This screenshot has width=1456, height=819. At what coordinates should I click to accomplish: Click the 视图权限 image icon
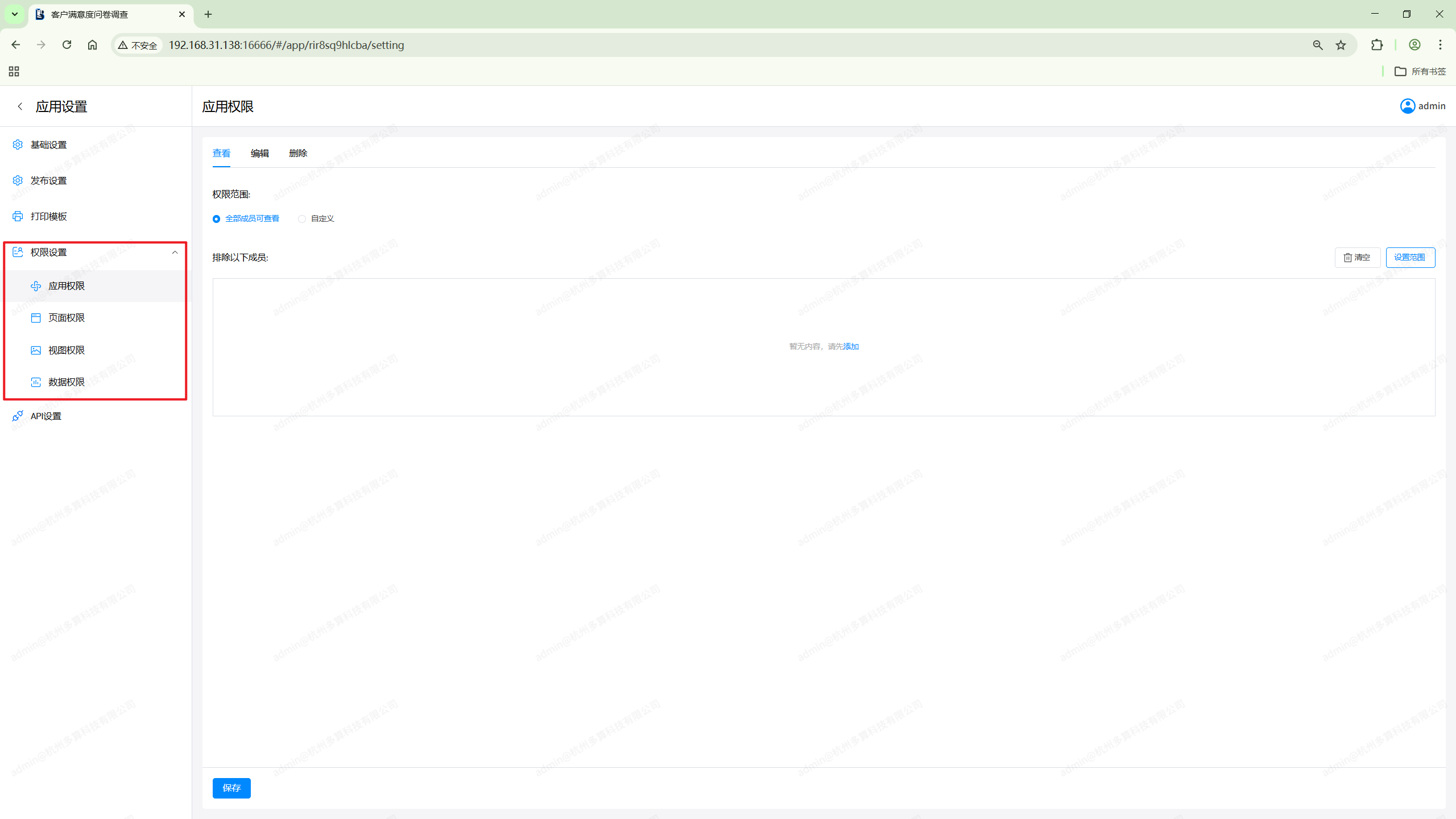pos(36,350)
